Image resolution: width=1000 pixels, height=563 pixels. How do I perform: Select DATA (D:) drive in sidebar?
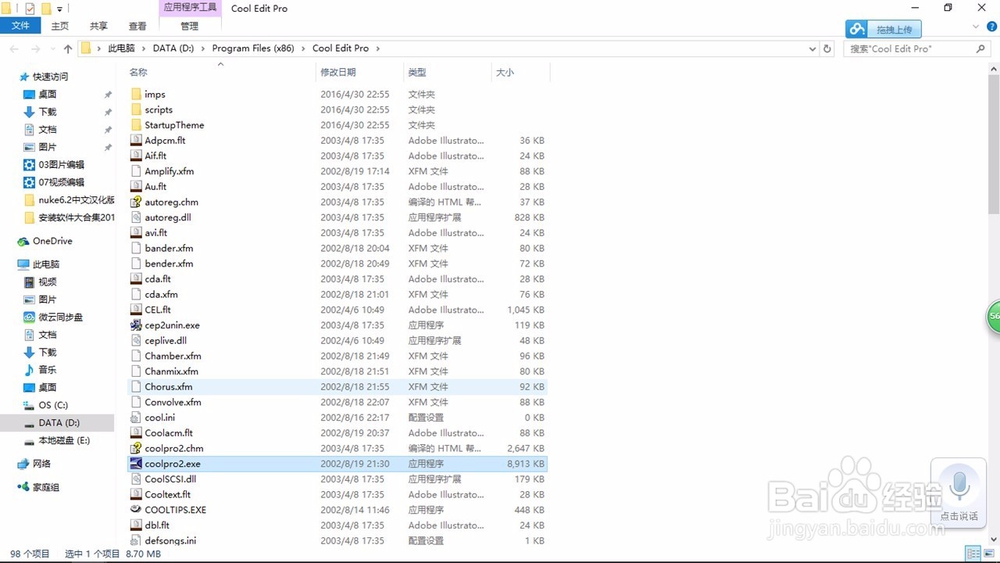(x=57, y=423)
